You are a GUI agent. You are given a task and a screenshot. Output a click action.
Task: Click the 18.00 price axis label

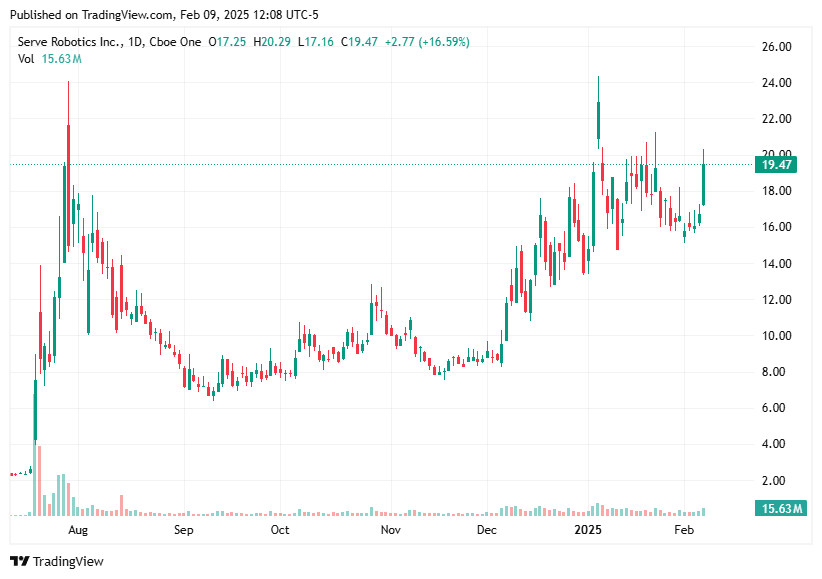point(776,191)
